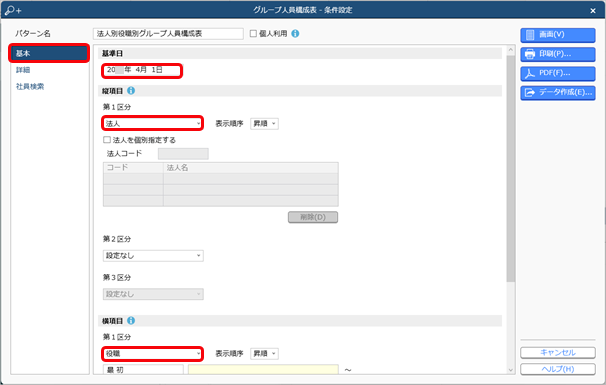Click info icon next to 個人利用

point(295,34)
